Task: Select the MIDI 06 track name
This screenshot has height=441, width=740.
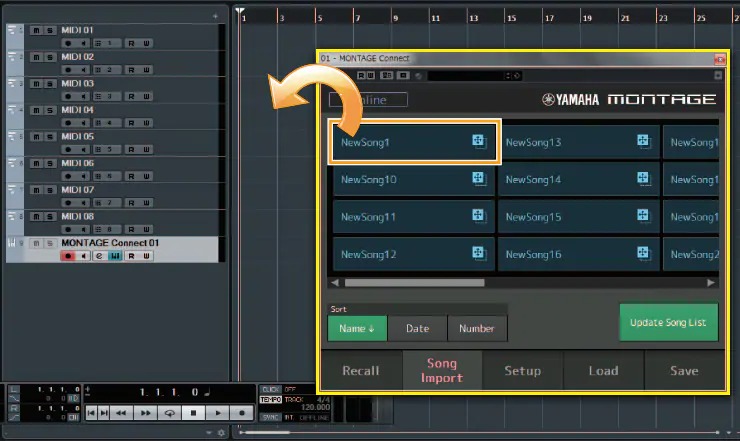Action: [77, 163]
